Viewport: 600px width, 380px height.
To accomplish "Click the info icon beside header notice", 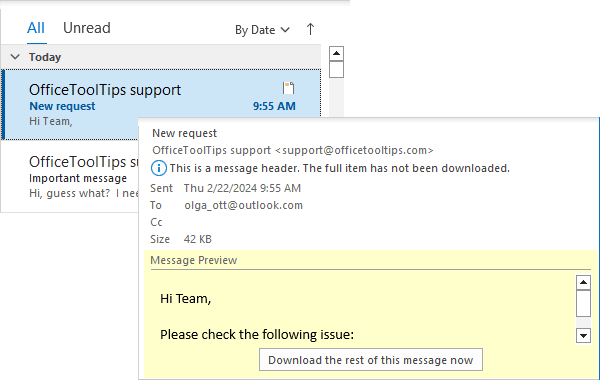I will [159, 168].
